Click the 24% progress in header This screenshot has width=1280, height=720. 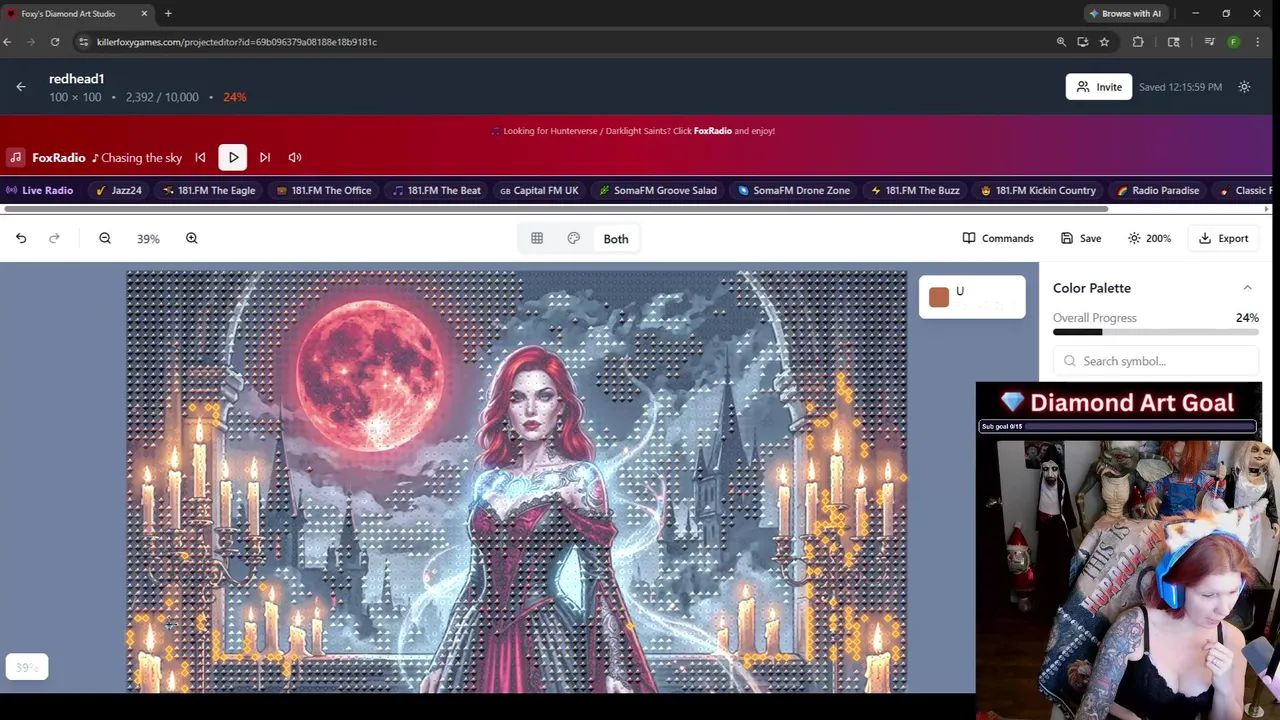click(x=235, y=97)
